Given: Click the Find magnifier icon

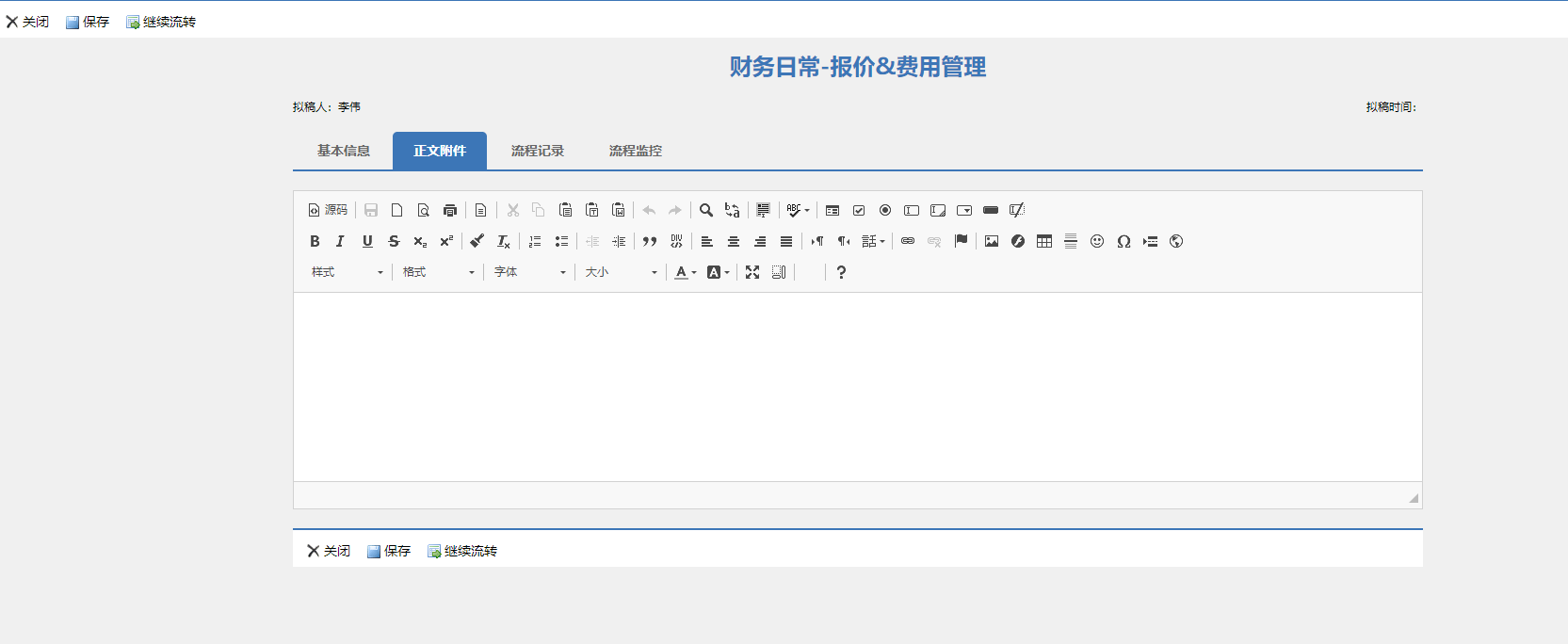Looking at the screenshot, I should [x=706, y=210].
